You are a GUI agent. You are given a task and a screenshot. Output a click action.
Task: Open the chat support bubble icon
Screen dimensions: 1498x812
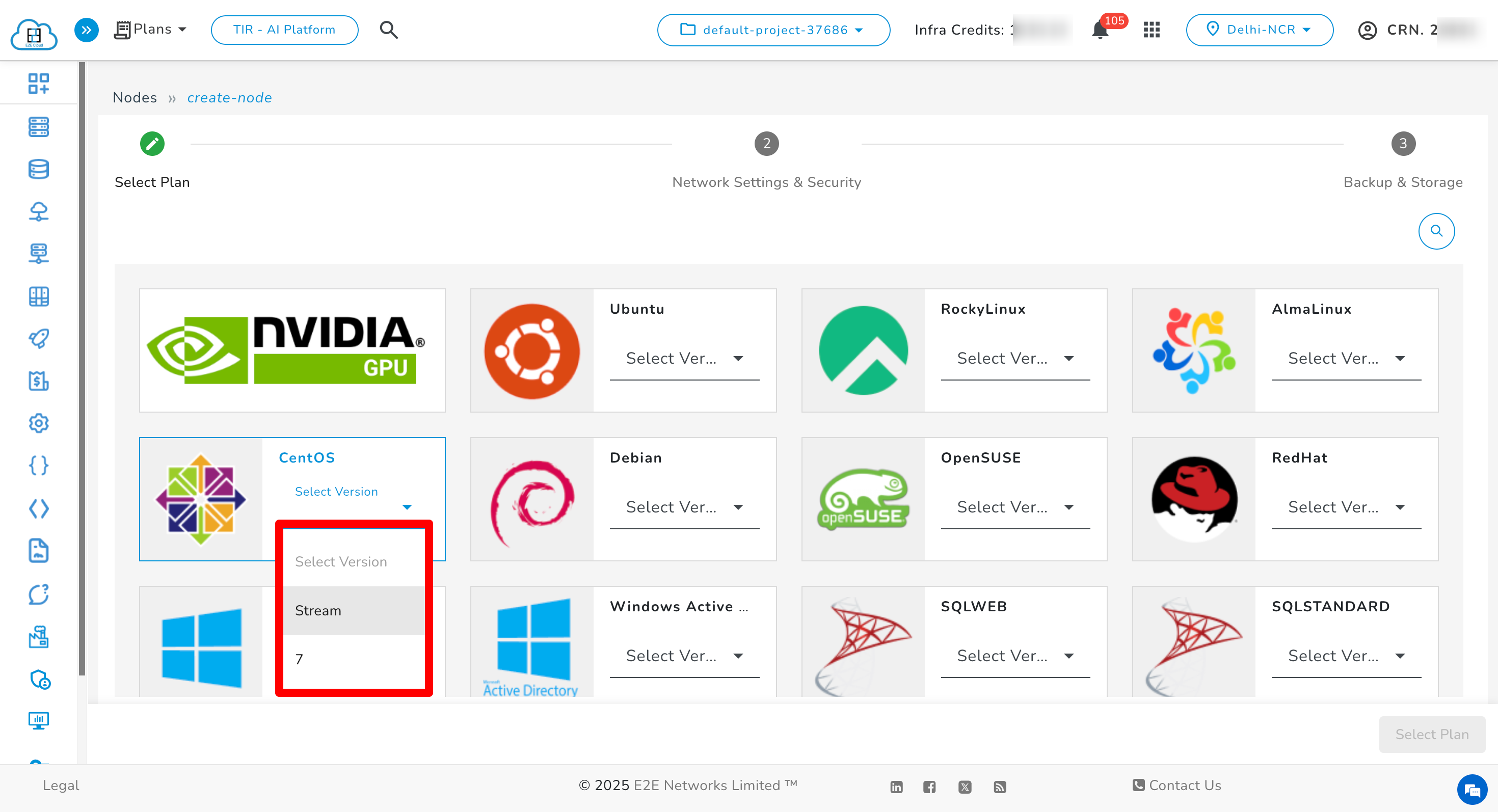tap(1472, 791)
